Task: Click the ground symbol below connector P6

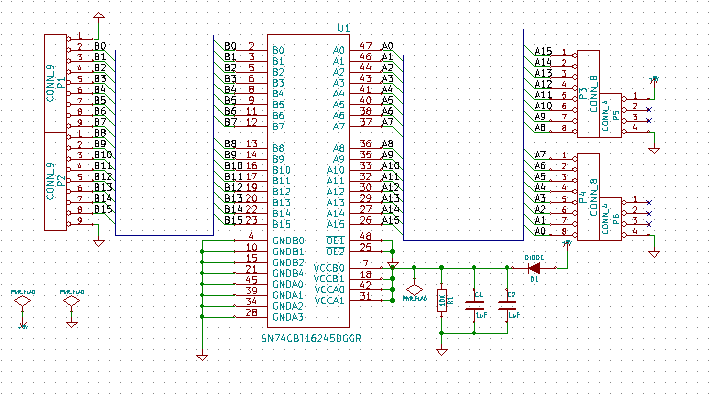Action: (653, 254)
